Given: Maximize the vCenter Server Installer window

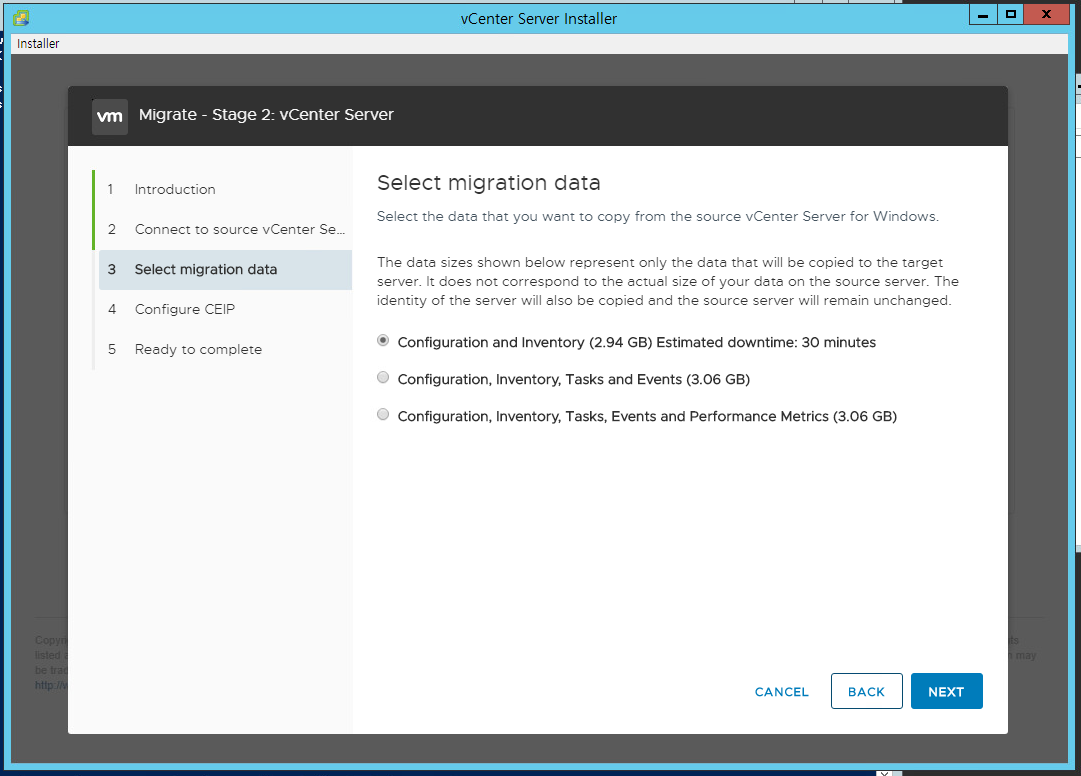Looking at the screenshot, I should point(1011,14).
